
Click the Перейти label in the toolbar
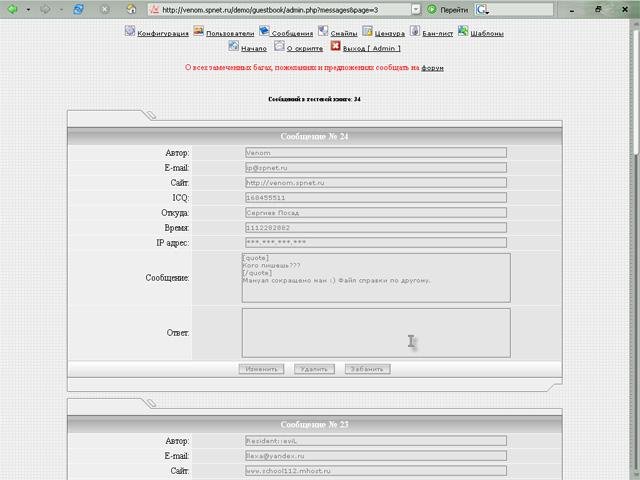pos(454,10)
